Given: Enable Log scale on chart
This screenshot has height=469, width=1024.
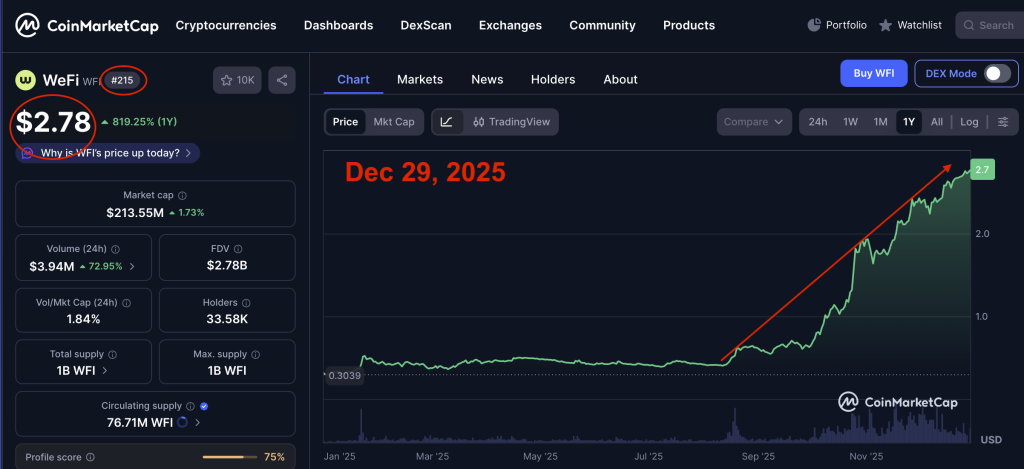Looking at the screenshot, I should pos(969,122).
